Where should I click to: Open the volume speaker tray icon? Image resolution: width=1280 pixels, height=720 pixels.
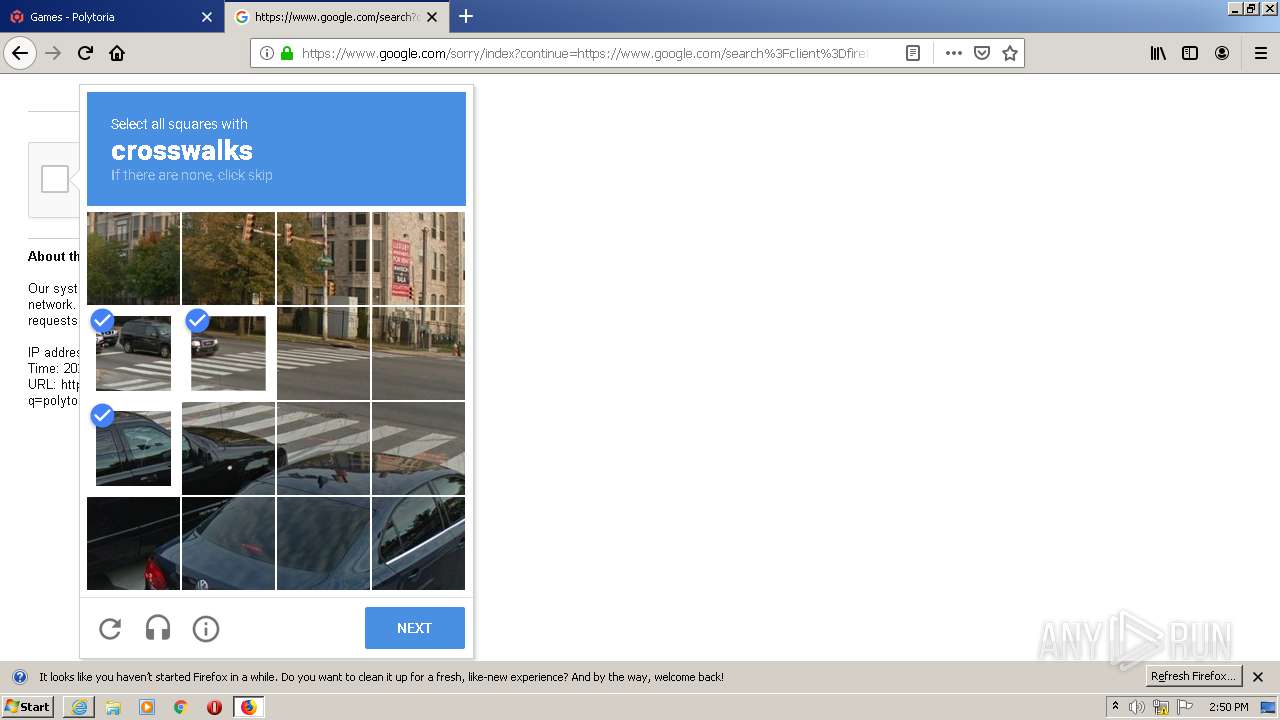(x=1137, y=707)
